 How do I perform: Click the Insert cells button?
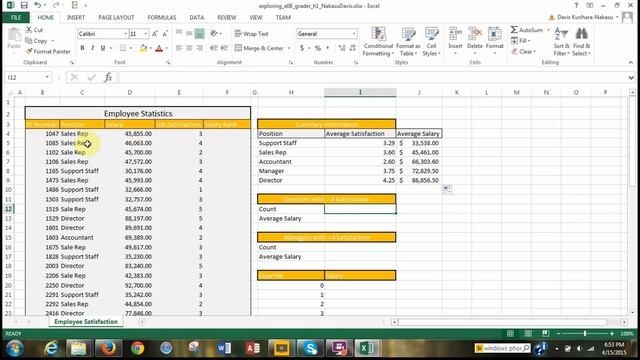[455, 41]
